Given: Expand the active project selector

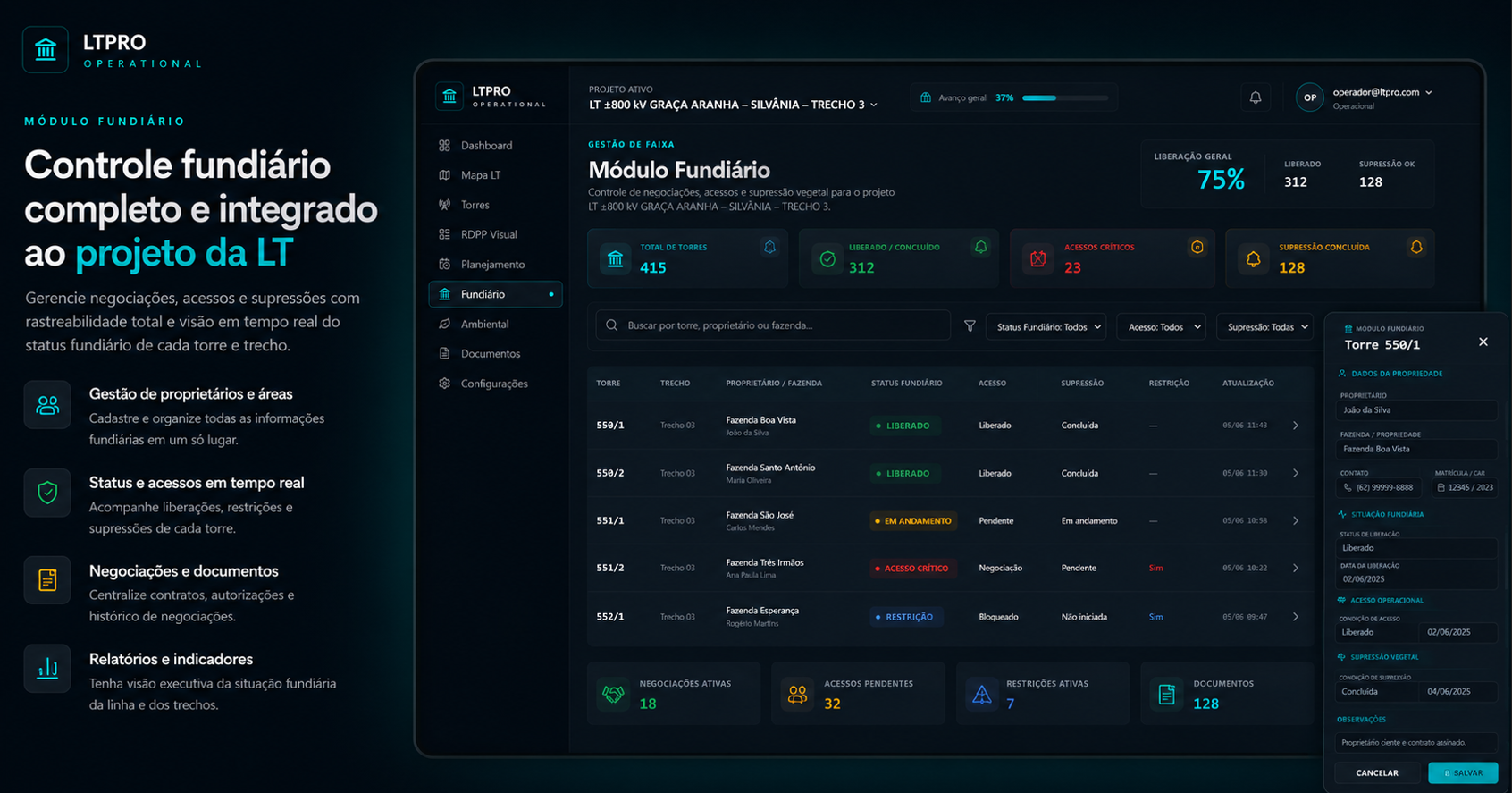Looking at the screenshot, I should (x=734, y=105).
